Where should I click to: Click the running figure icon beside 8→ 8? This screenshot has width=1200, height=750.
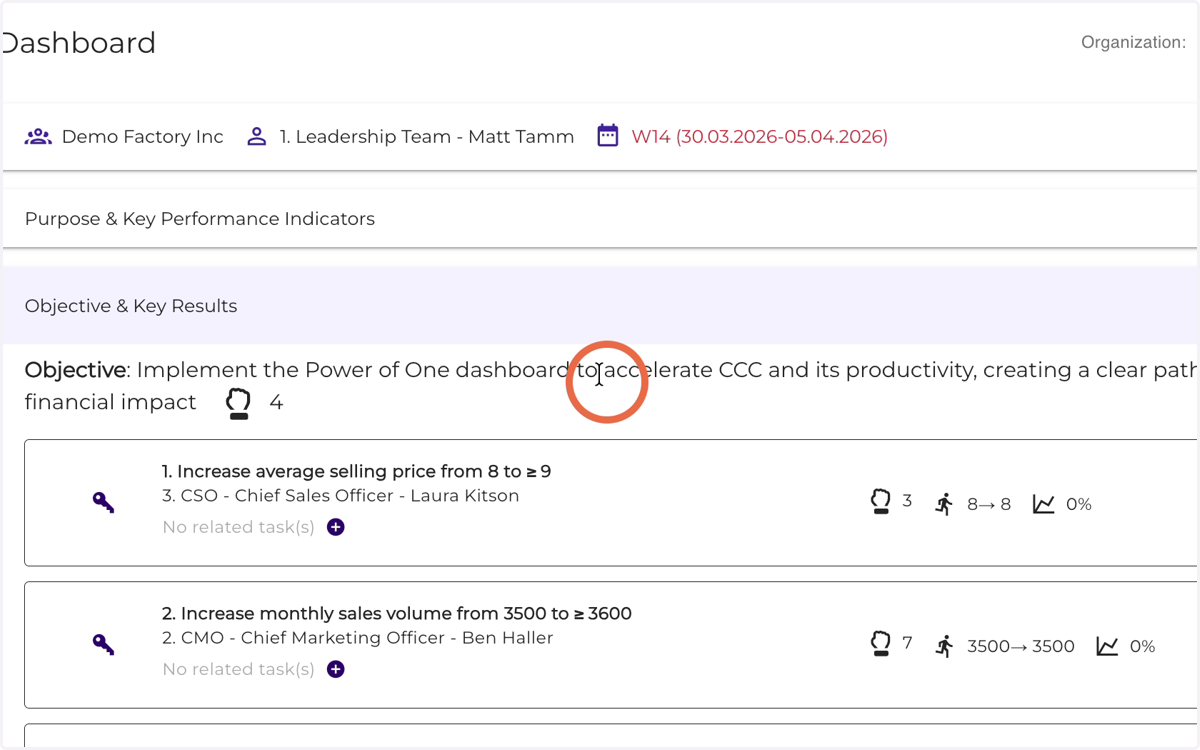[944, 504]
